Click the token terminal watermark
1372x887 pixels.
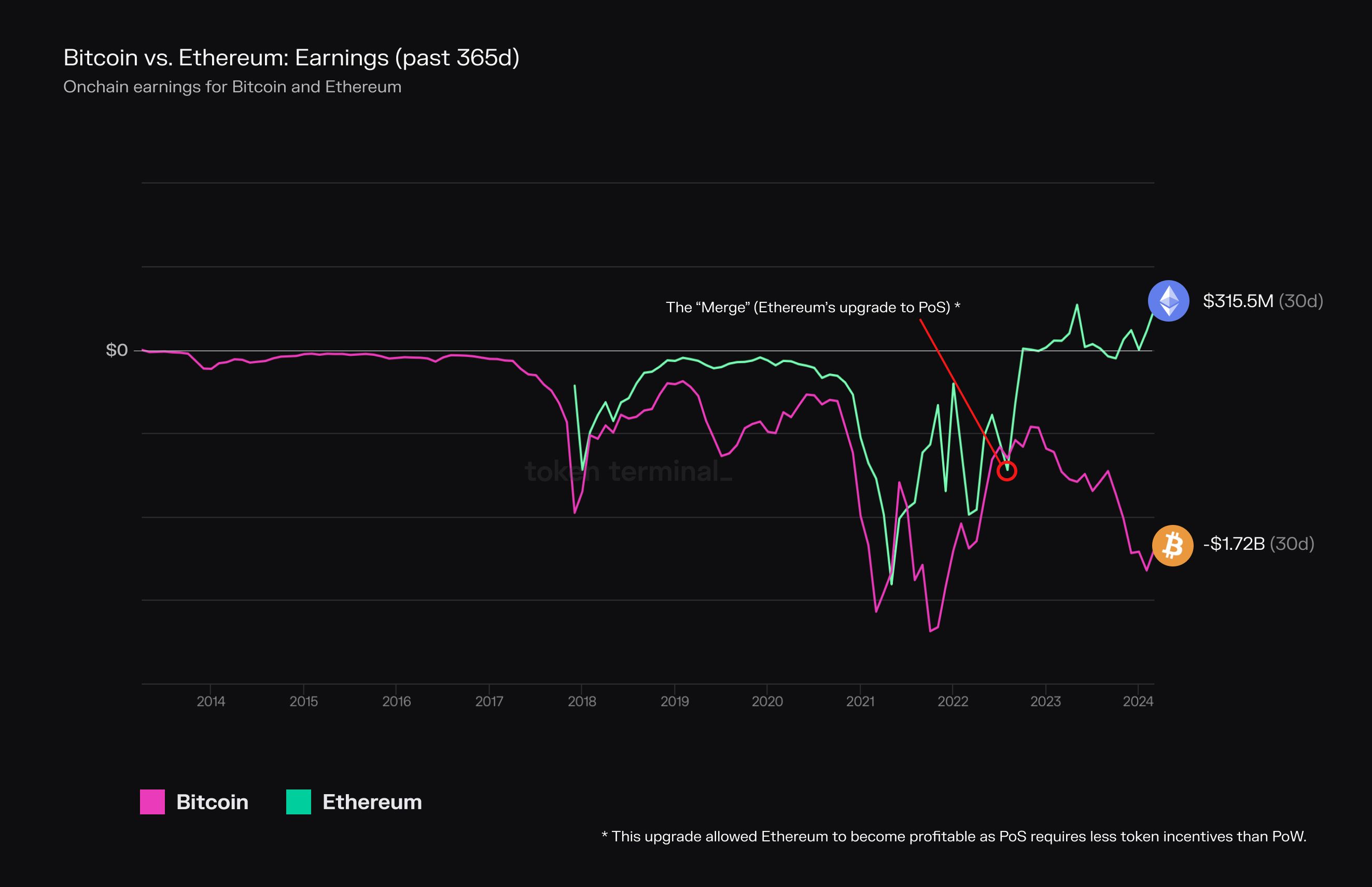point(628,471)
